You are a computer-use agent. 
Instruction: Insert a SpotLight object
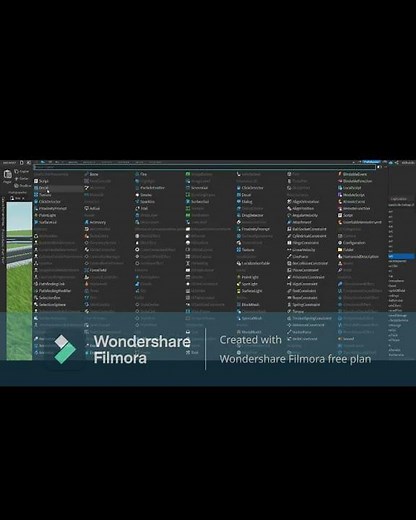tap(247, 284)
